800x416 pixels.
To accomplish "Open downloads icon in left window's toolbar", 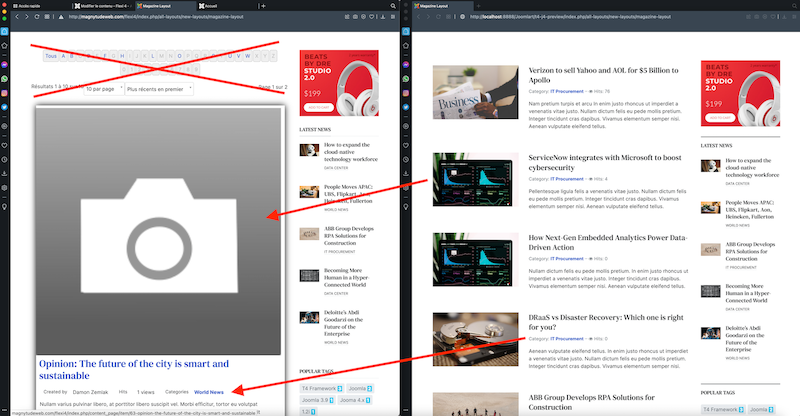I will [383, 17].
